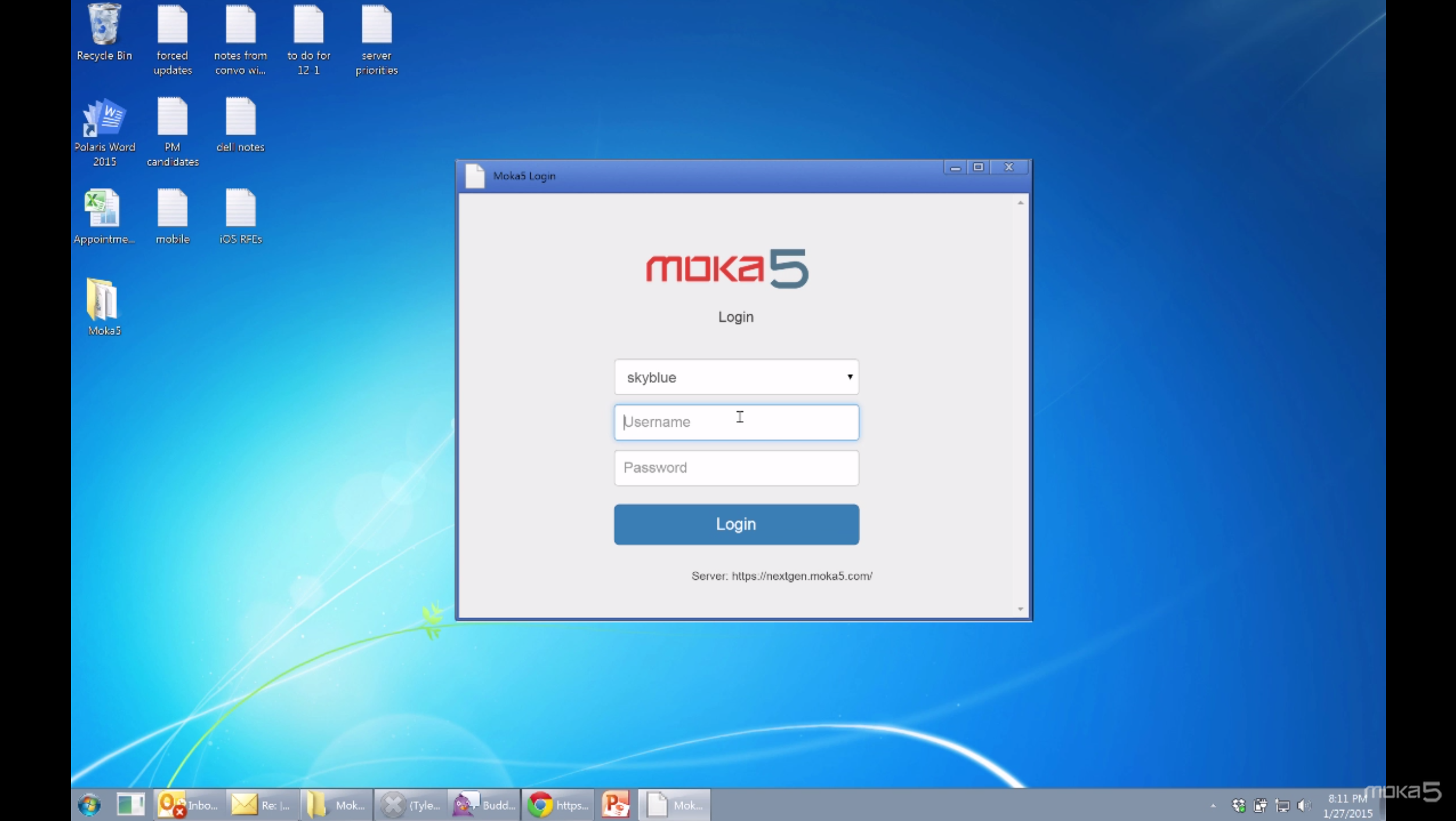The image size is (1456, 821).
Task: Select the 'PM candidates' desktop file
Action: [172, 132]
